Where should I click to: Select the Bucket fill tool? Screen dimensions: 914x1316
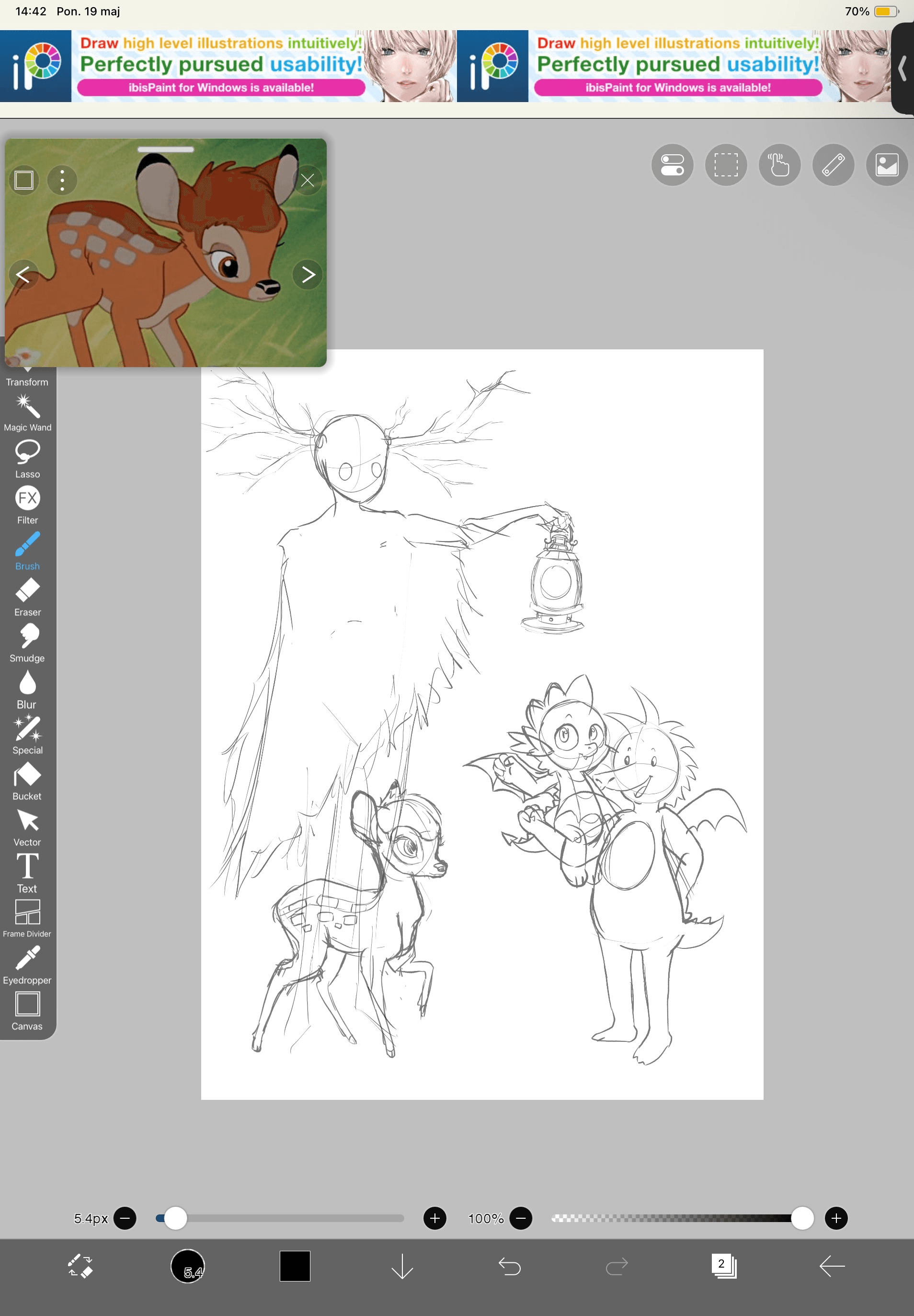tap(27, 781)
